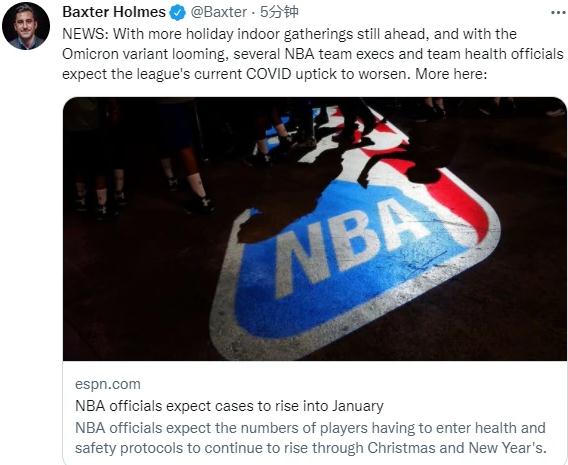Screen dimensions: 568x465
Task: Click the espn.com domain label
Action: pos(108,384)
